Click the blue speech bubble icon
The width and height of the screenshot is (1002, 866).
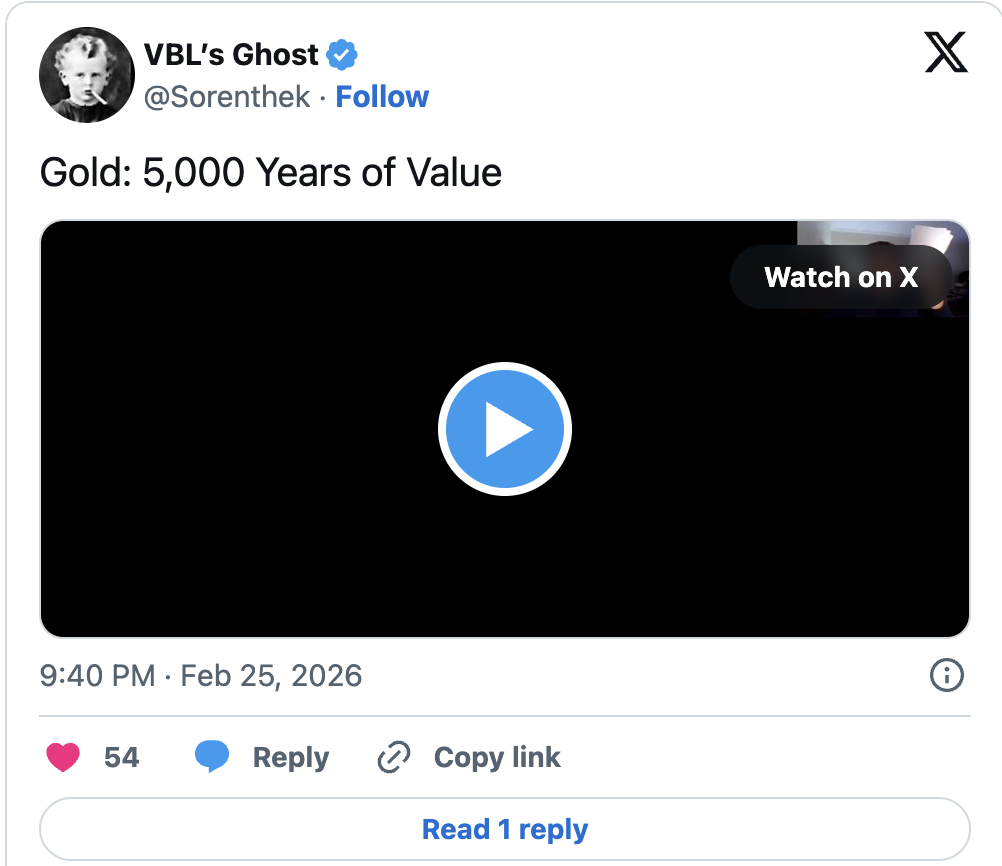tap(212, 757)
